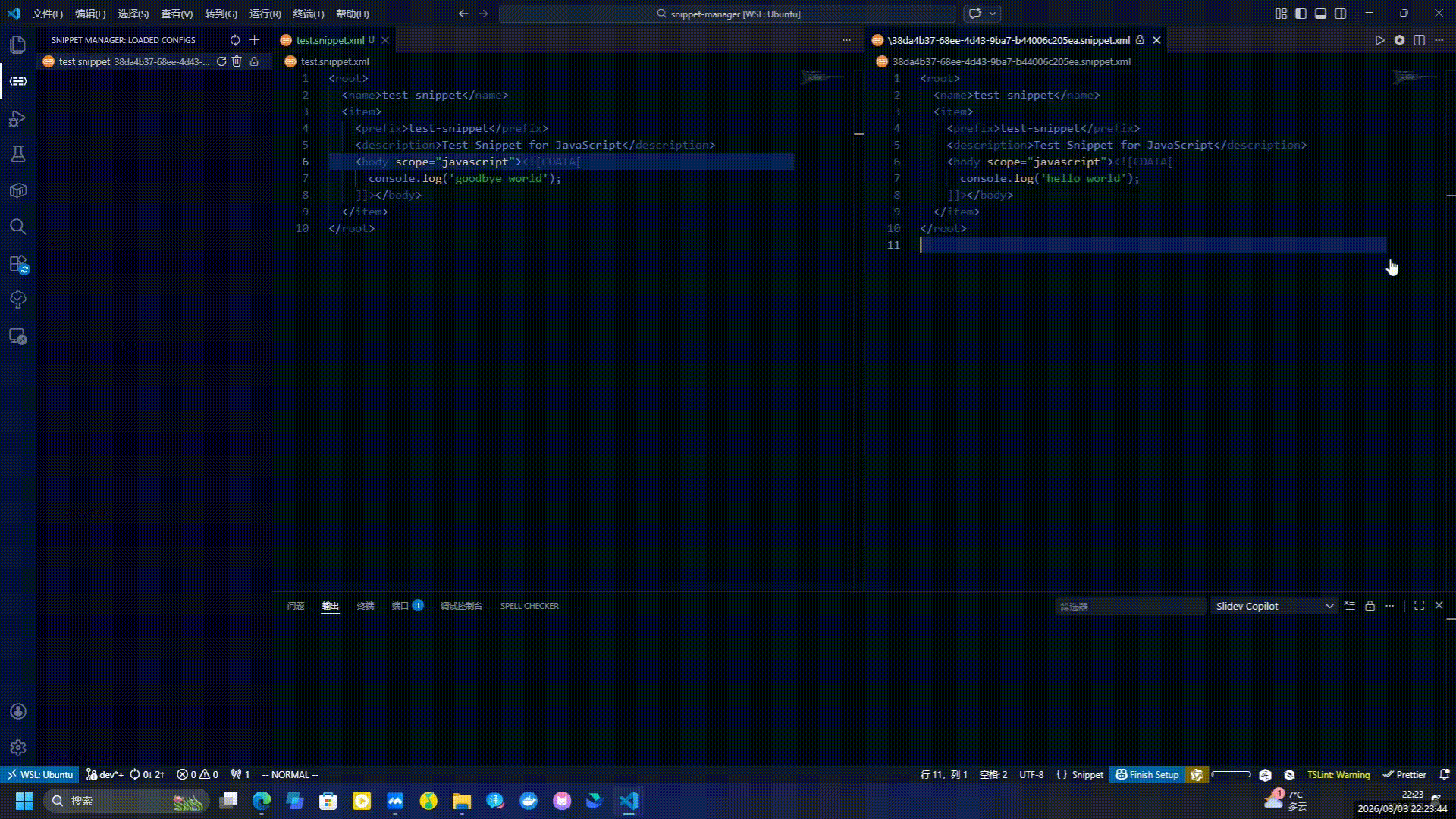Open the Testing flask view
The image size is (1456, 819).
click(17, 154)
